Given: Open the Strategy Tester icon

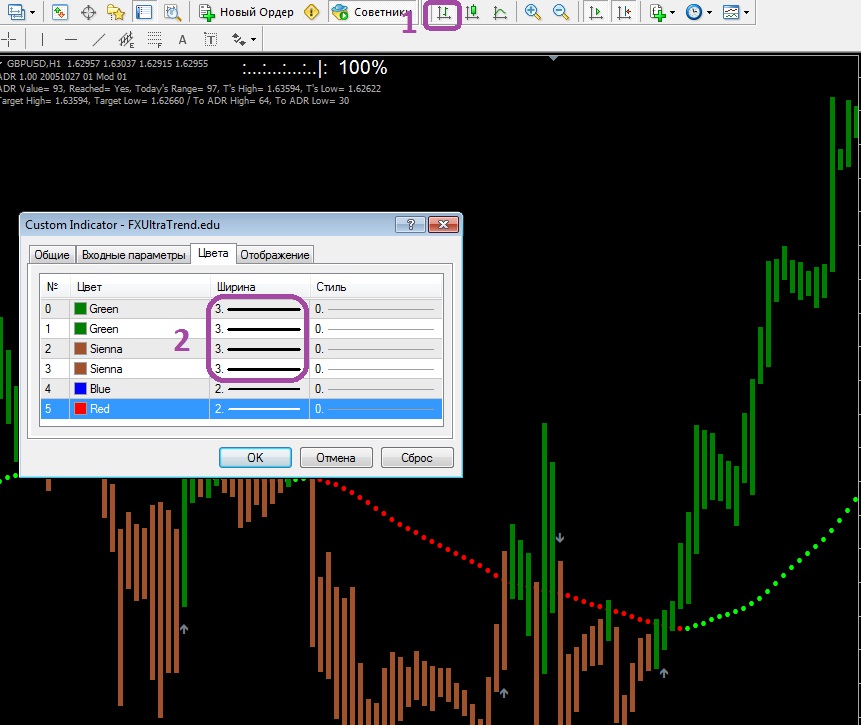Looking at the screenshot, I should click(x=172, y=12).
